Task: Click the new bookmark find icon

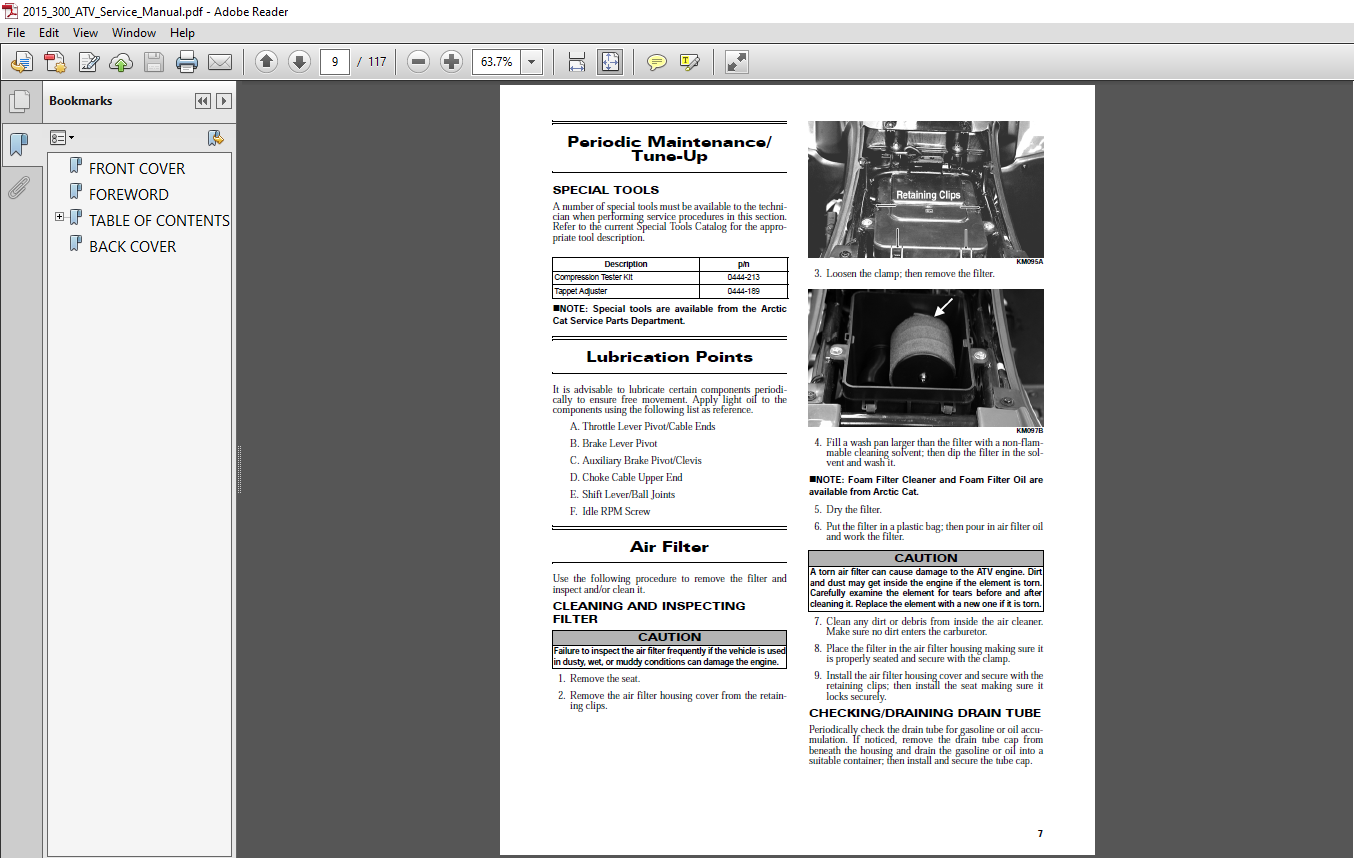Action: point(215,138)
